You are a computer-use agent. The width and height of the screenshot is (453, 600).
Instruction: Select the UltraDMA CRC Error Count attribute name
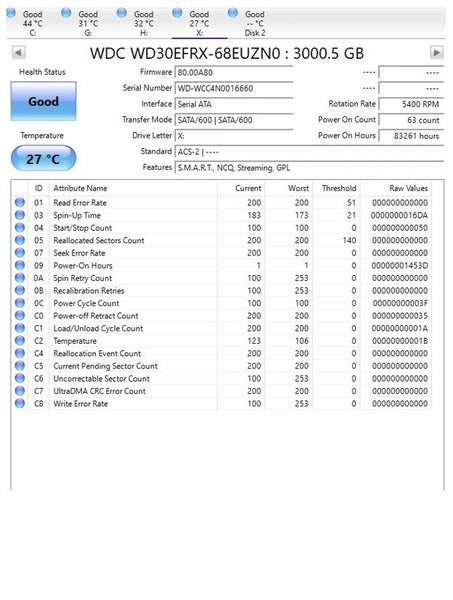click(99, 391)
